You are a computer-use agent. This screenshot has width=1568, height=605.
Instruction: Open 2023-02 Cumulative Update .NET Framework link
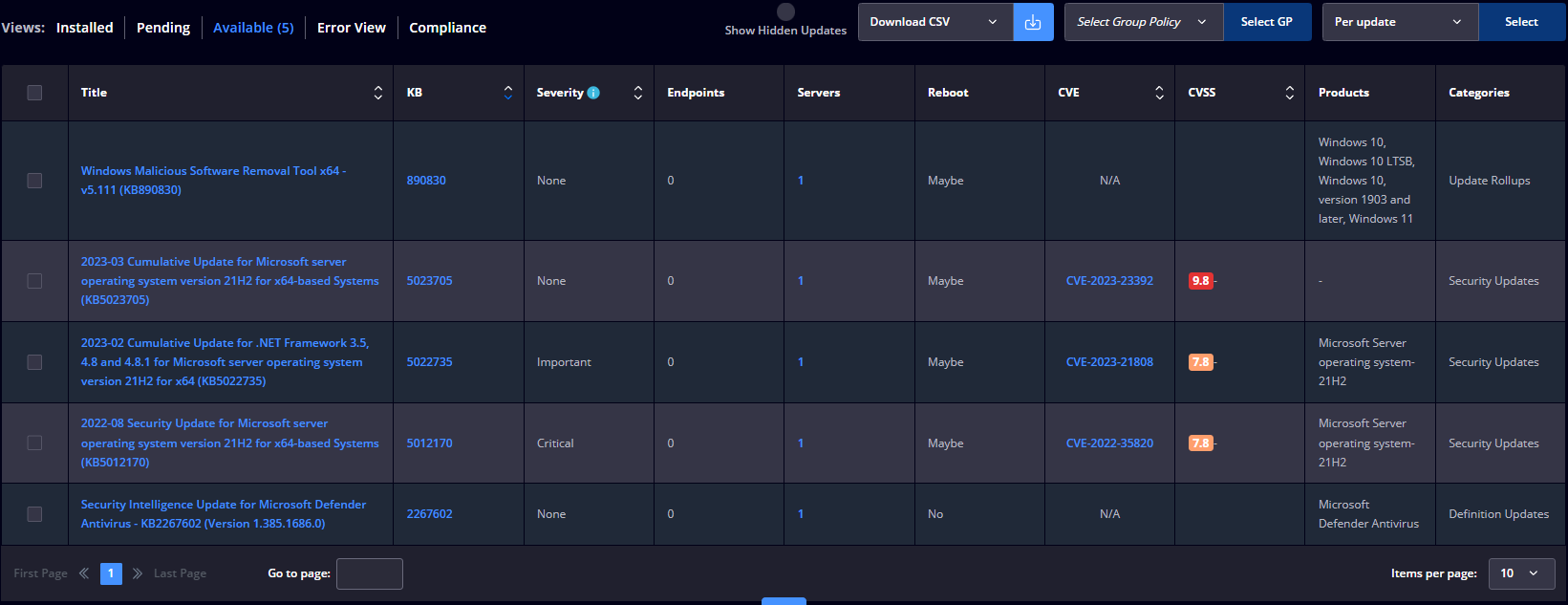click(x=226, y=362)
